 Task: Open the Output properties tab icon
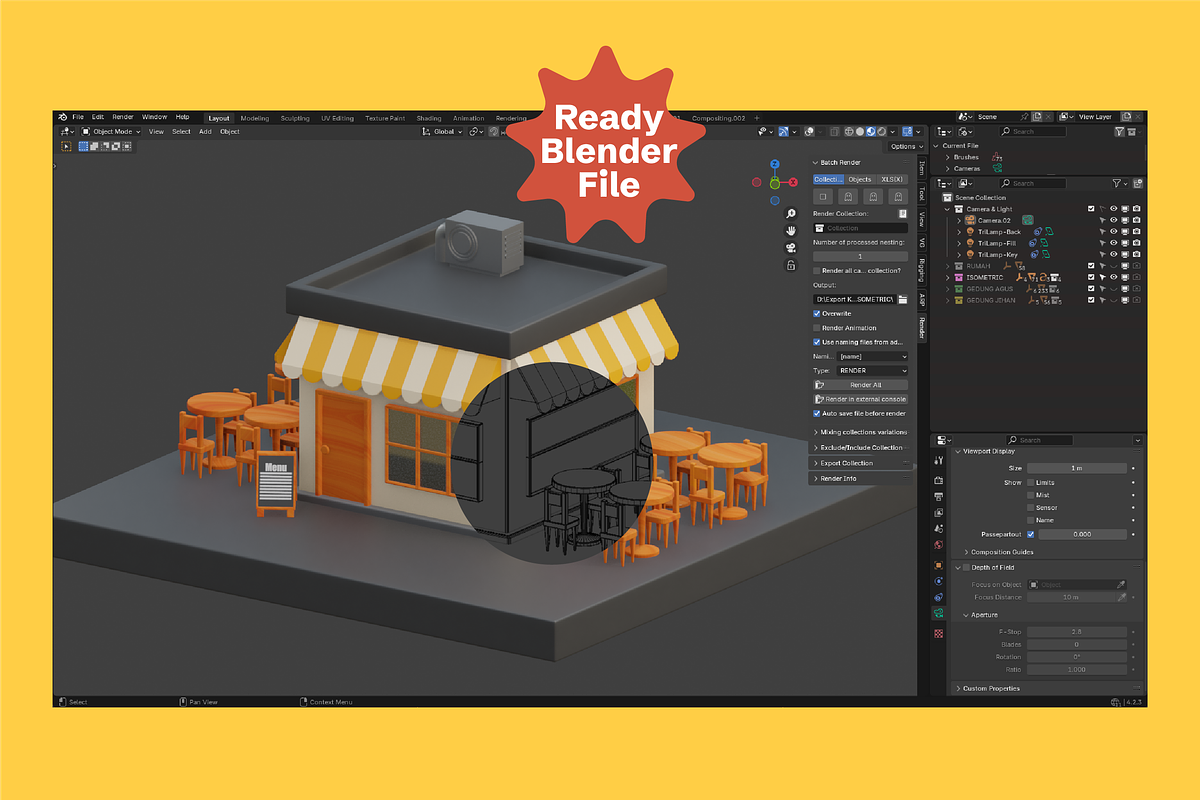[x=938, y=496]
